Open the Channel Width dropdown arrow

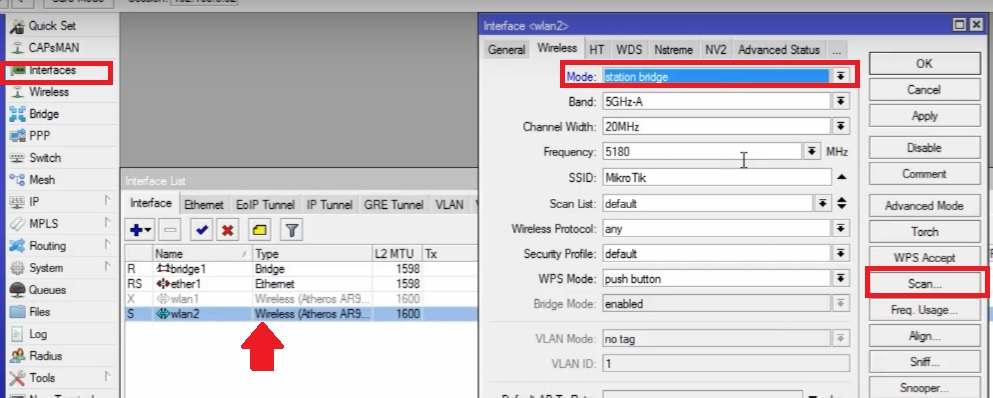coord(840,127)
